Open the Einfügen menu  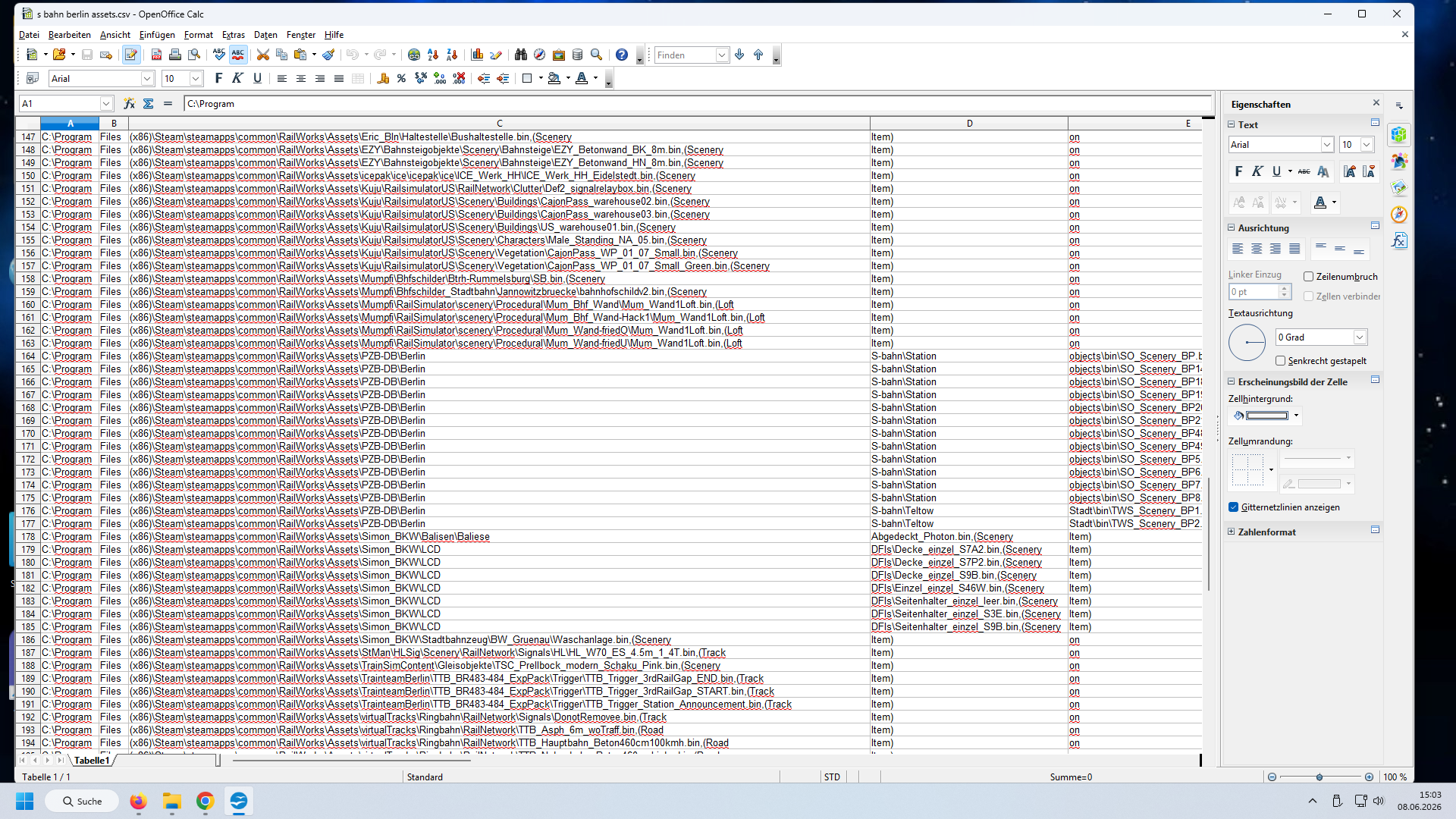click(x=157, y=35)
